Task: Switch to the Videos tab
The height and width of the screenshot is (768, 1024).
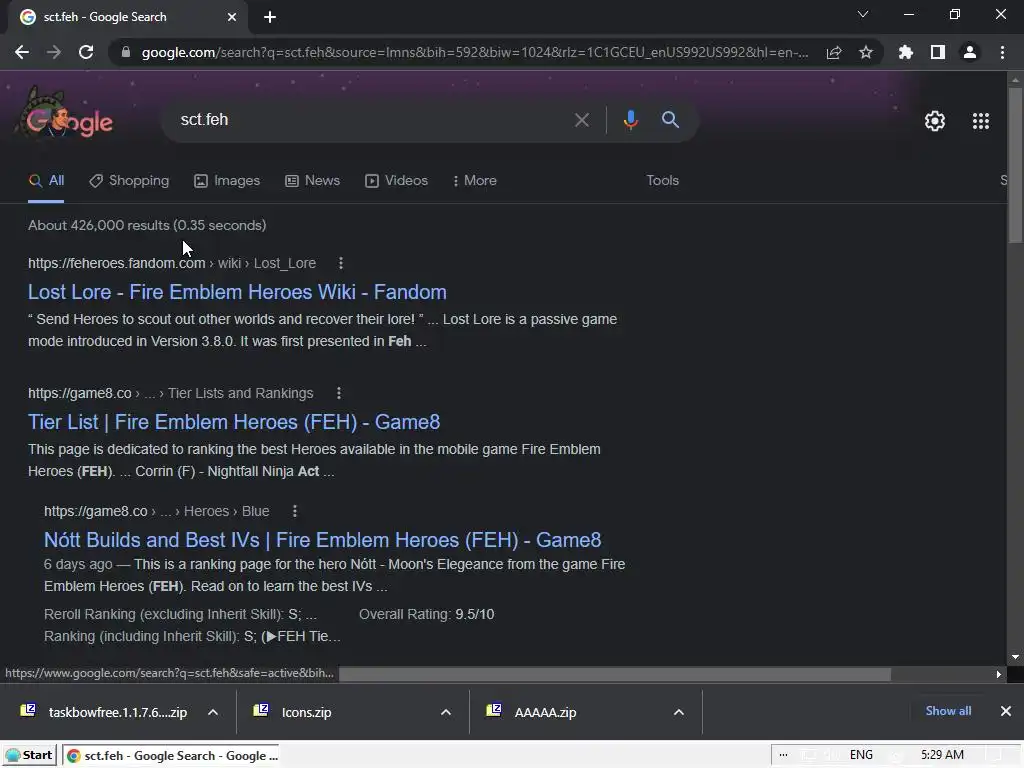Action: pos(396,181)
